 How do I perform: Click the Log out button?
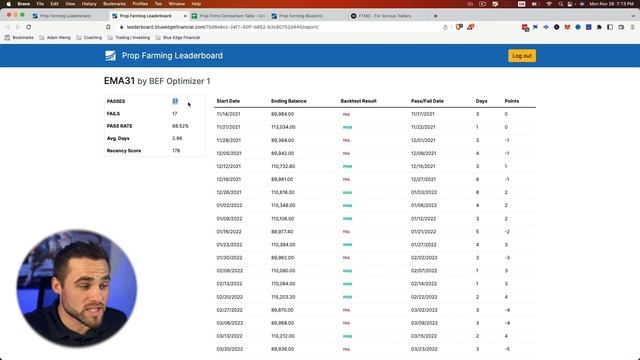pos(522,56)
